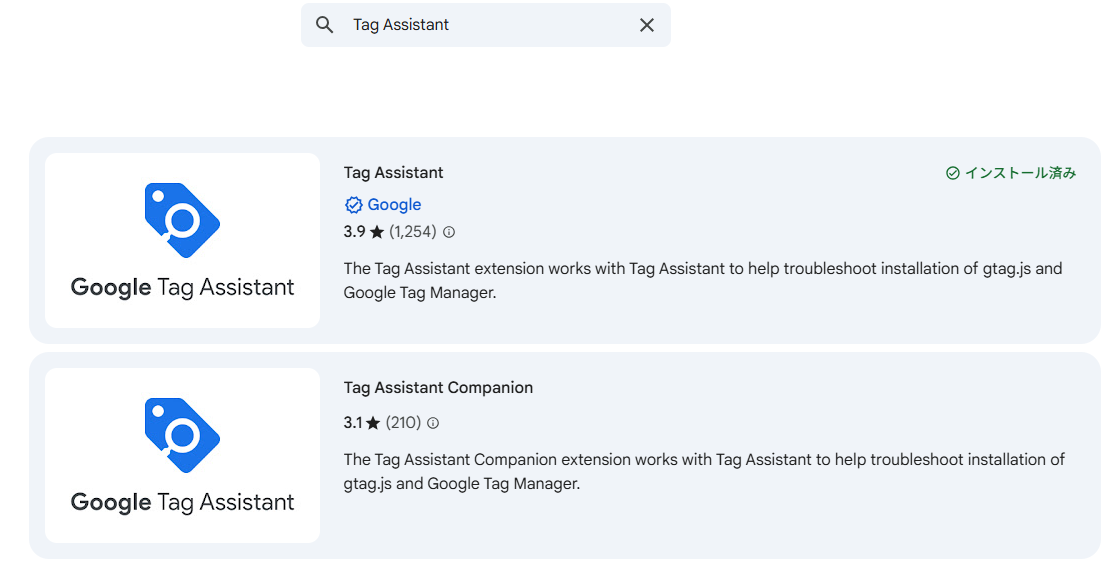Click the Tag Assistant search input field
Image resolution: width=1114 pixels, height=561 pixels.
[486, 25]
